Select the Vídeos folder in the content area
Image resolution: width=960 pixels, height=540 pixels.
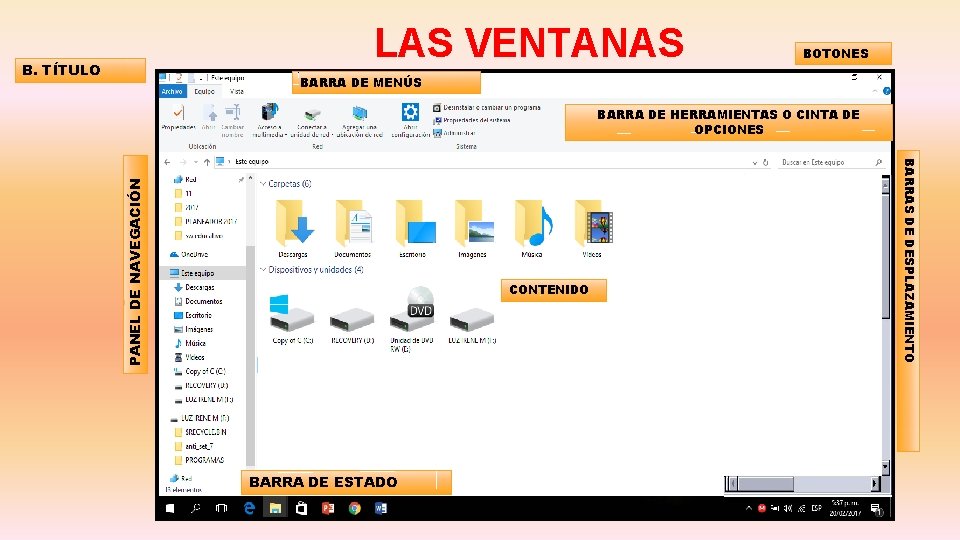(x=592, y=228)
